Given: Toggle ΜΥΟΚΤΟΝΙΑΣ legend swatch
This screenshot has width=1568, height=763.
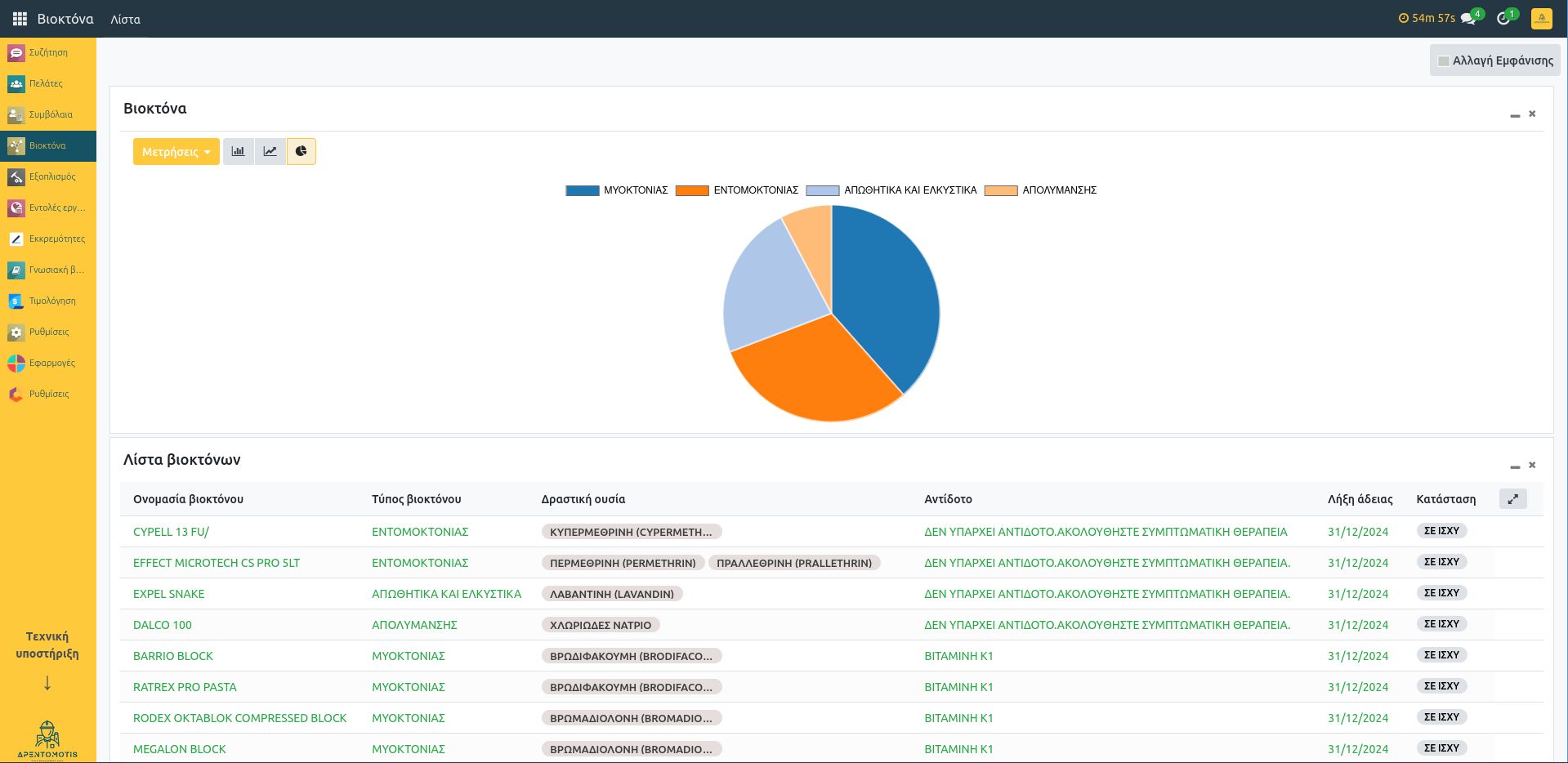Looking at the screenshot, I should click(x=583, y=190).
